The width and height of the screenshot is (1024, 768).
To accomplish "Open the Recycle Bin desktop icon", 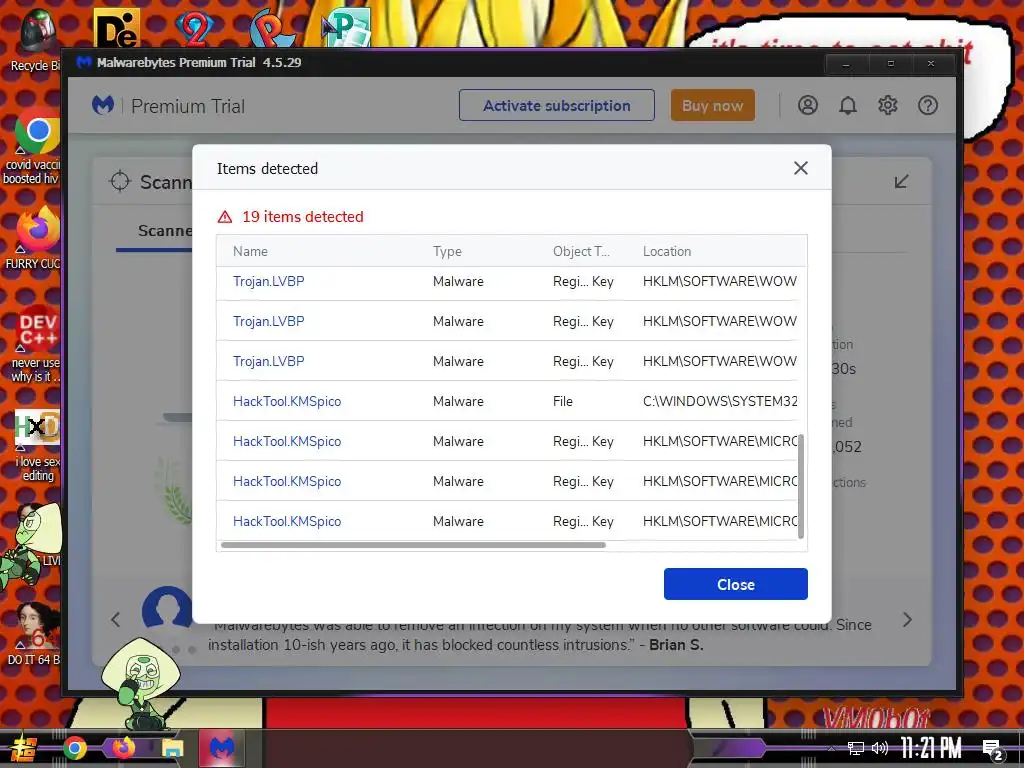I will (x=36, y=39).
